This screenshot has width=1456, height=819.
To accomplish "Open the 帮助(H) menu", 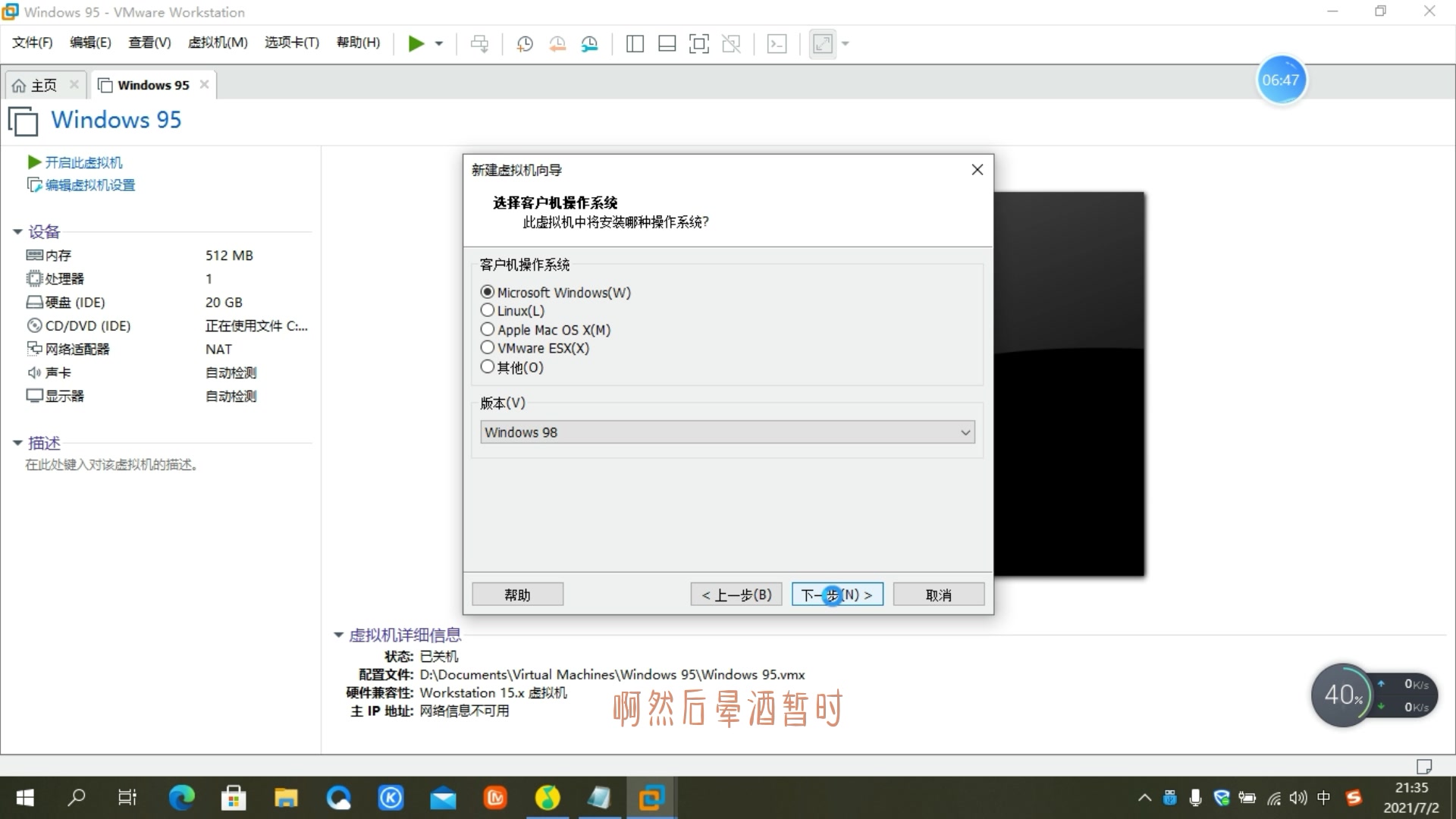I will (358, 42).
